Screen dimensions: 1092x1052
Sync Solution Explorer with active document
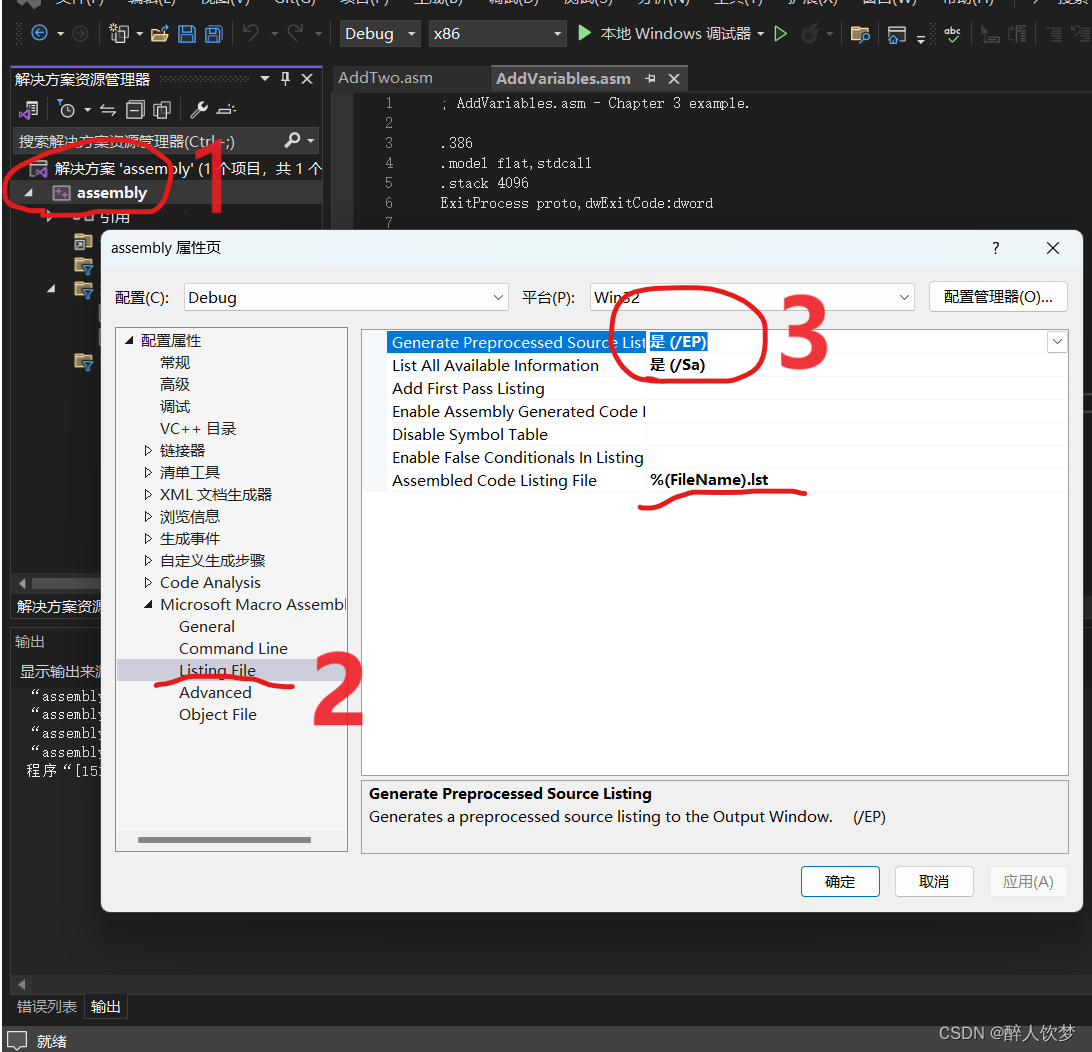coord(107,109)
